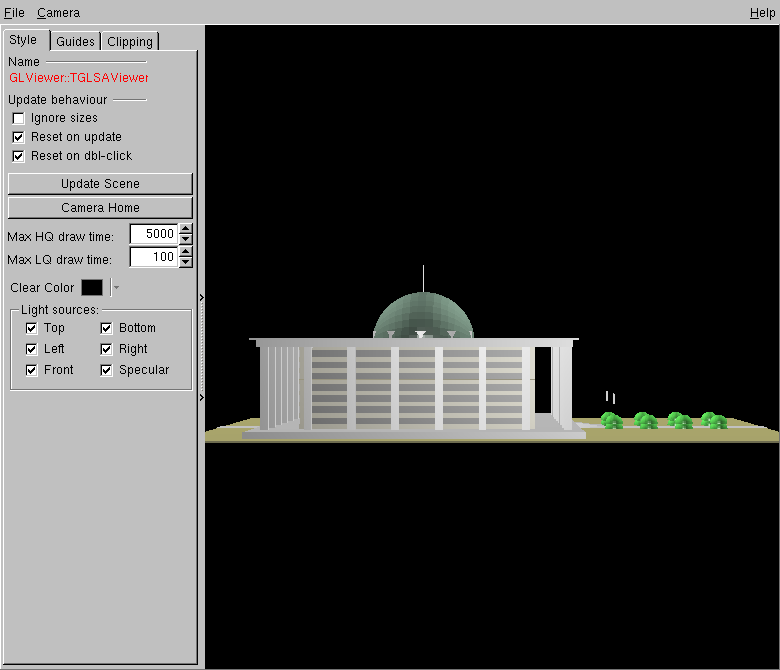780x670 pixels.
Task: Open the Camera menu
Action: (58, 13)
